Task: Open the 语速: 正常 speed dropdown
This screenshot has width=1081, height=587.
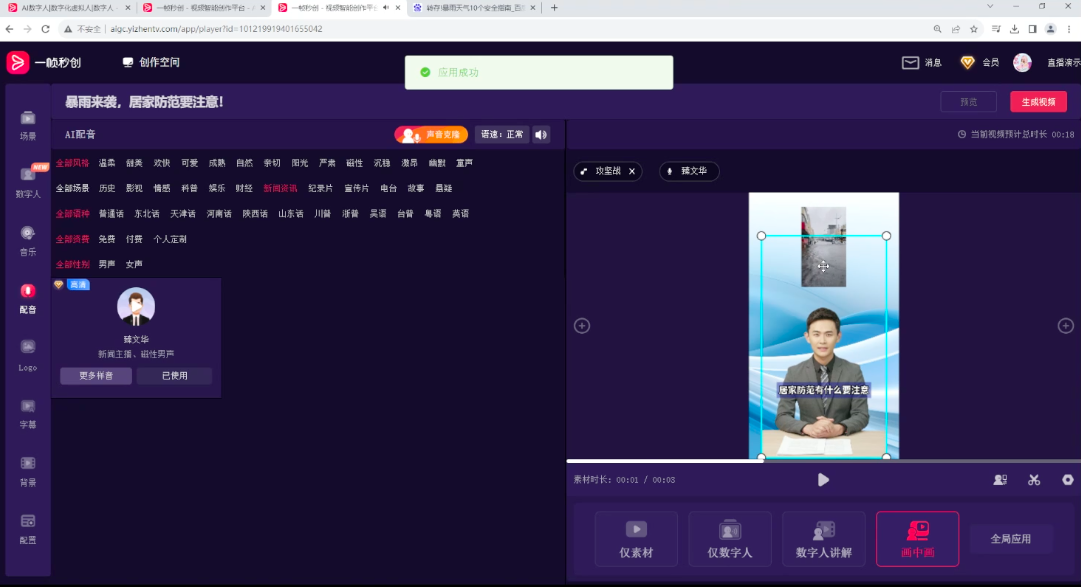Action: [x=502, y=135]
